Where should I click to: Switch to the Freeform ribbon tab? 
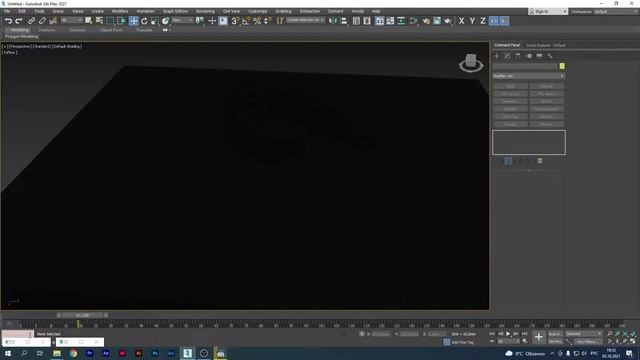47,30
